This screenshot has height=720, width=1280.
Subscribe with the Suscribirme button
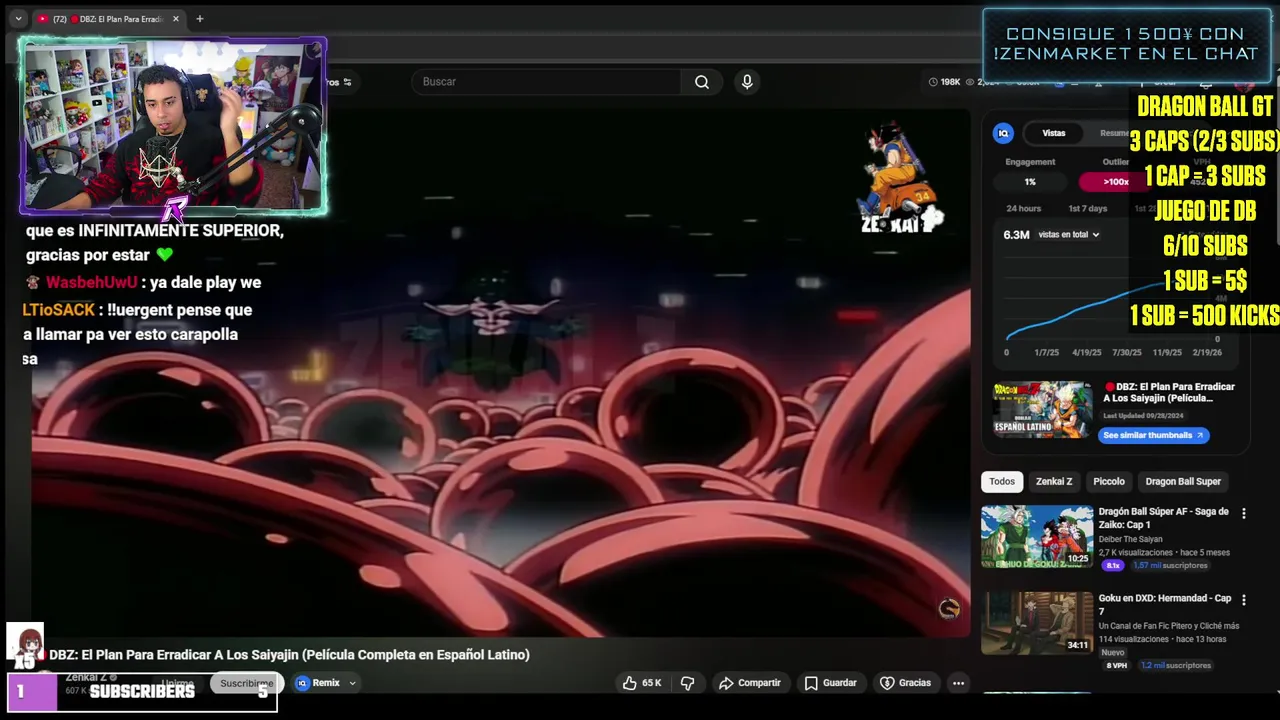[246, 683]
